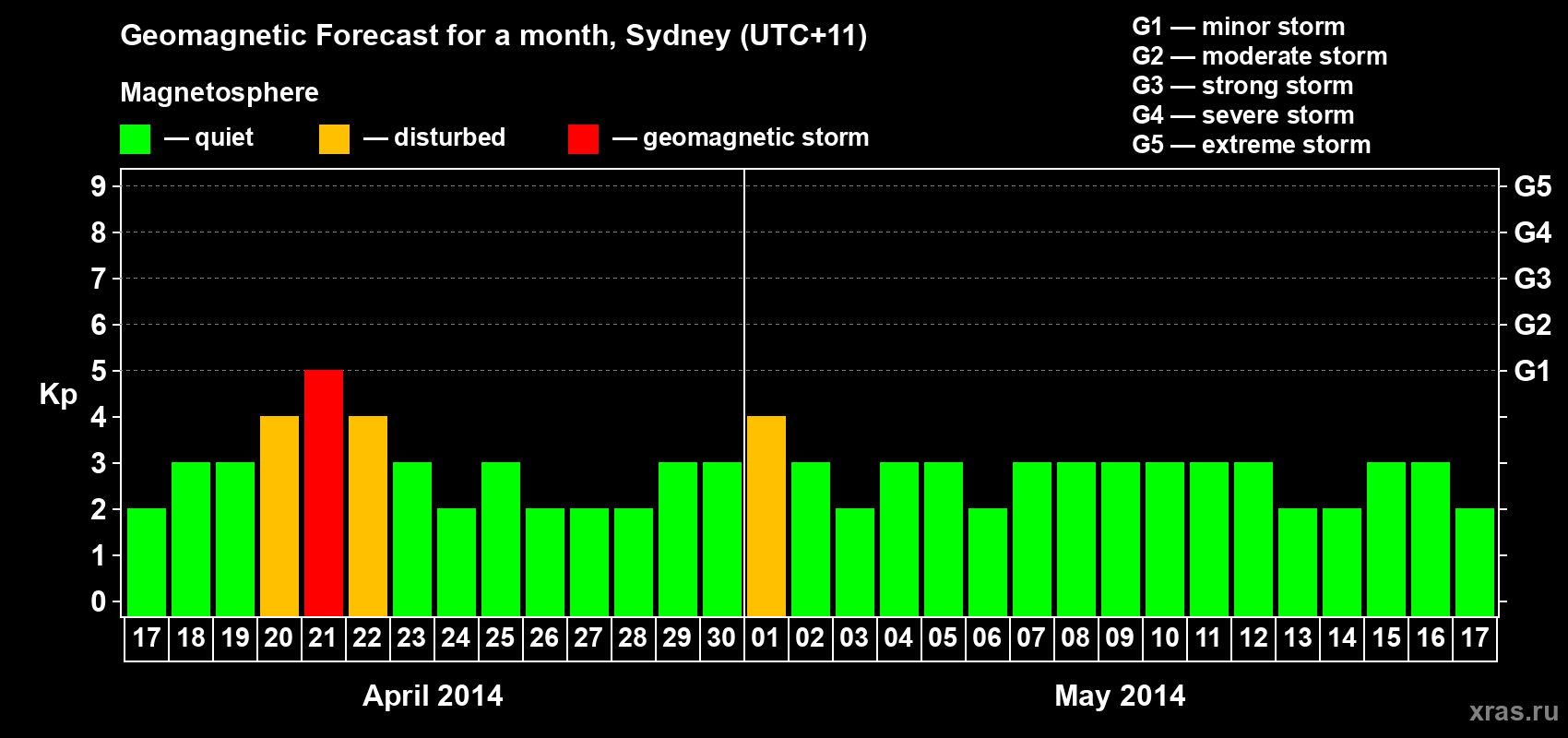Image resolution: width=1568 pixels, height=738 pixels.
Task: Click the green quiet legend swatch
Action: pyautogui.click(x=136, y=139)
